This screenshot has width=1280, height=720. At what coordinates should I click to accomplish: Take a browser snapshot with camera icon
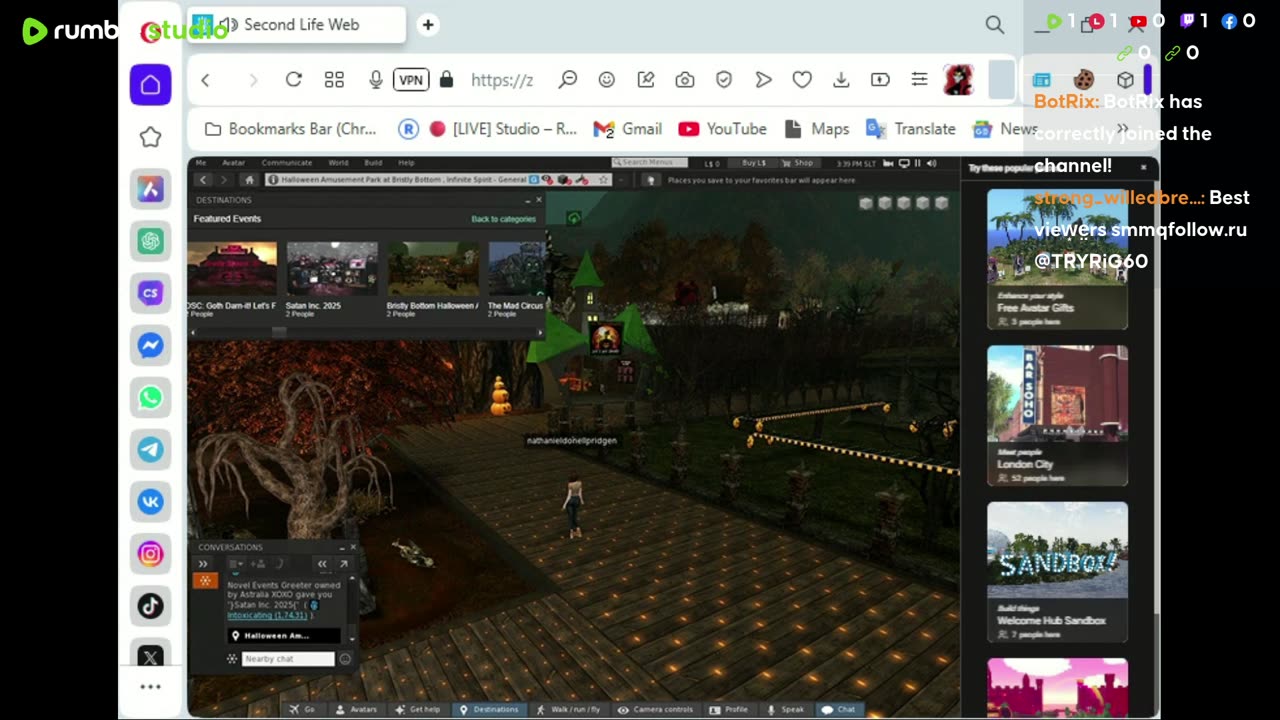pyautogui.click(x=685, y=79)
